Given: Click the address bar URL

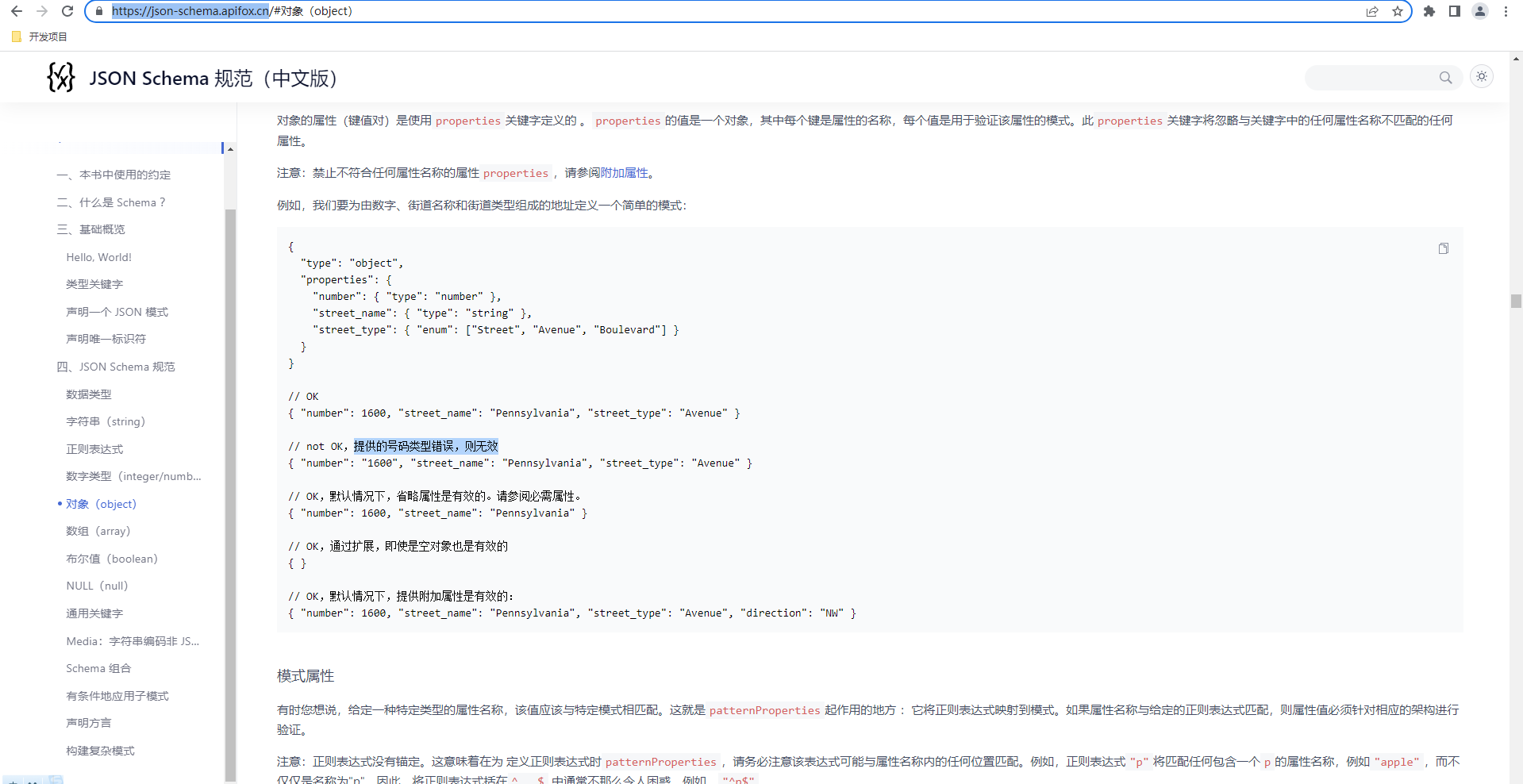Looking at the screenshot, I should 232,11.
